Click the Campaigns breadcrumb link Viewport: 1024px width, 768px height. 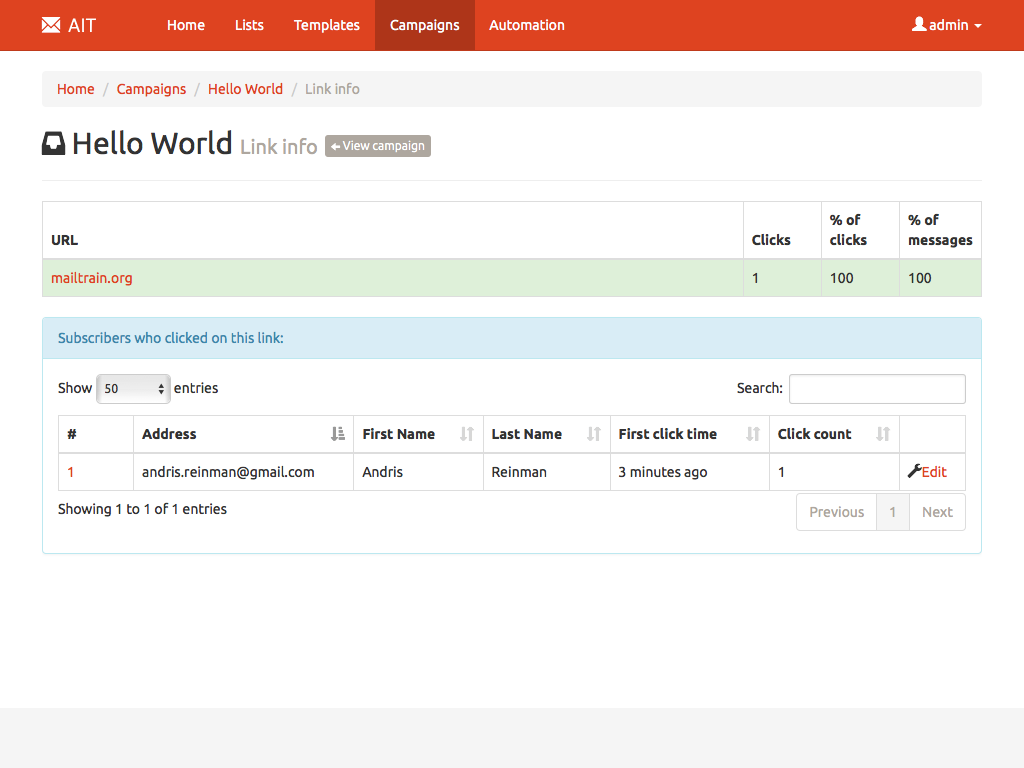151,89
